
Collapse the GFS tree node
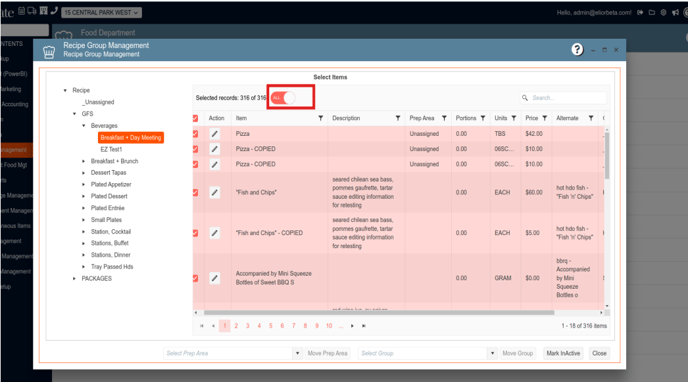coord(74,114)
